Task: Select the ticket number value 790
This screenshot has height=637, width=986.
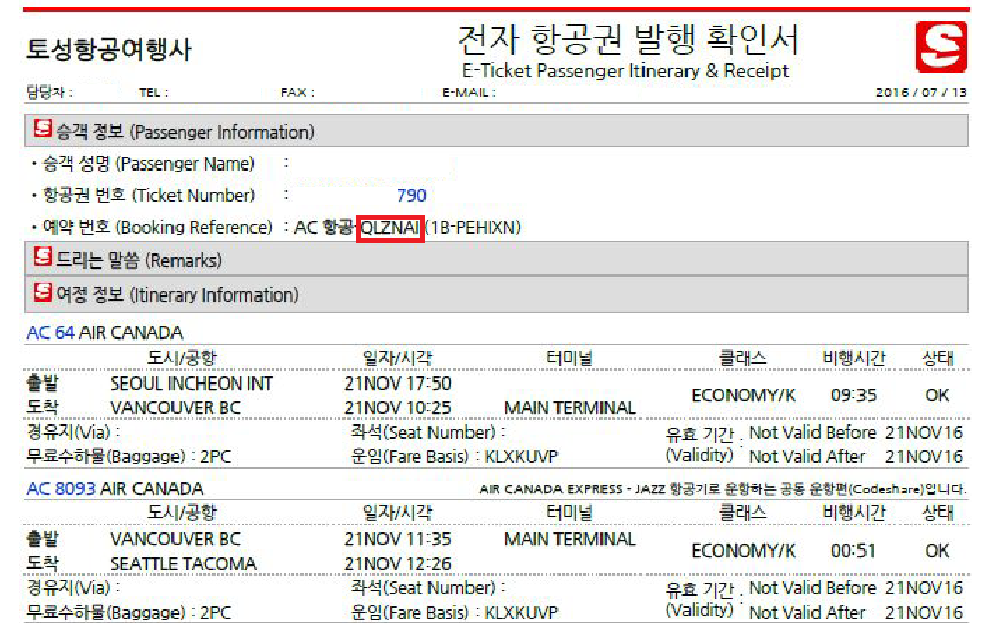Action: pyautogui.click(x=412, y=196)
